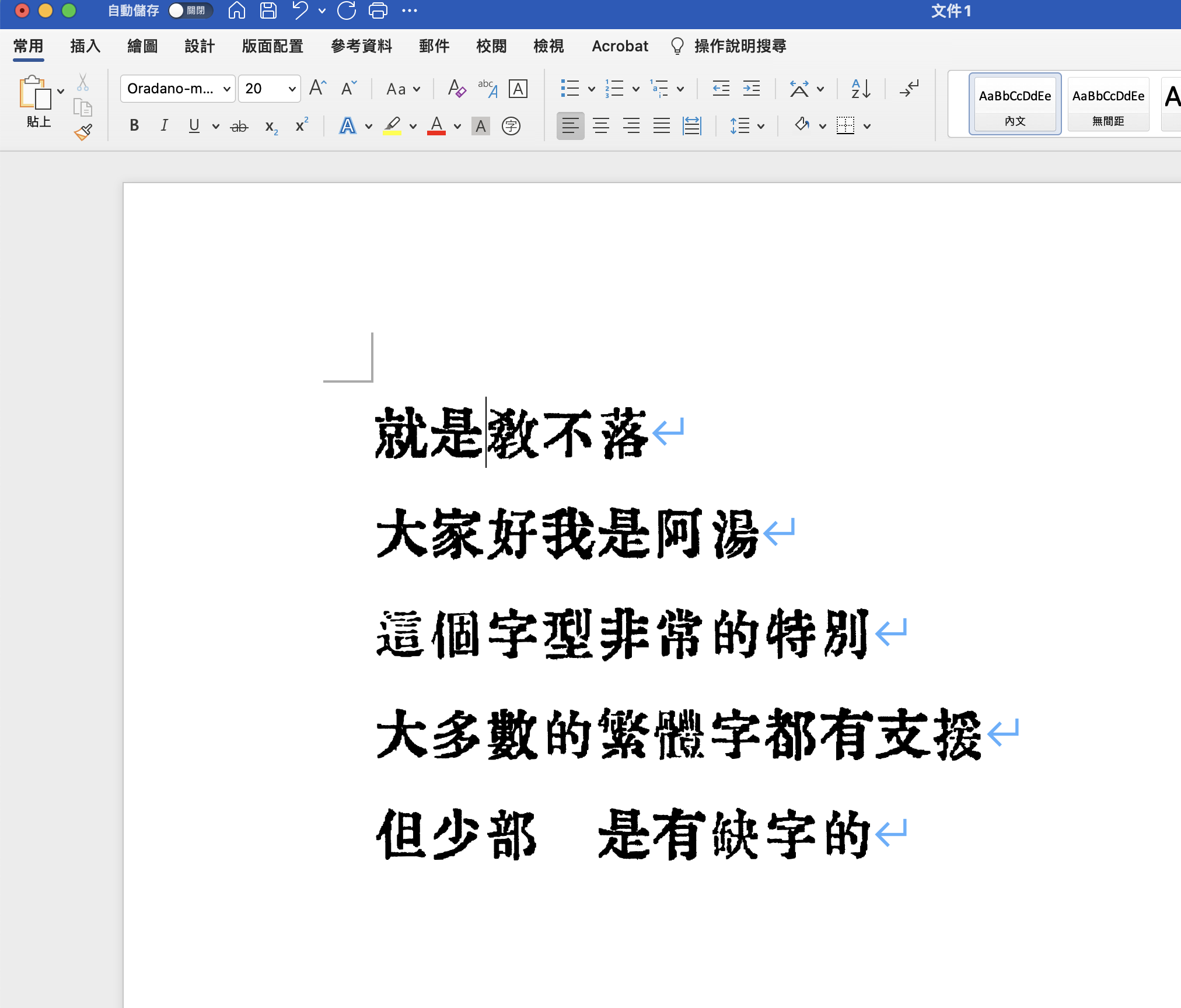
Task: Toggle bold formatting
Action: tap(134, 126)
